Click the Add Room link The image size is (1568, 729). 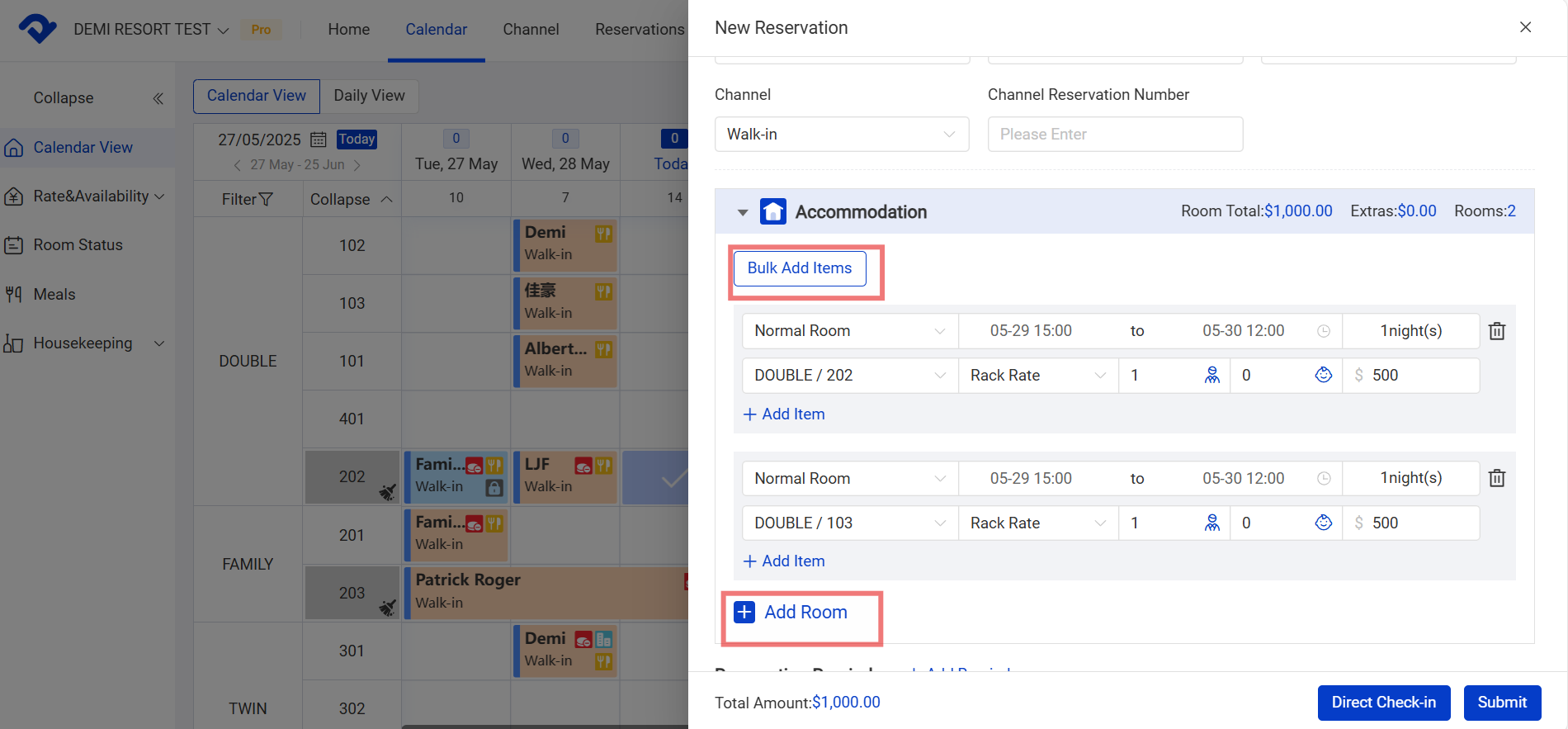pyautogui.click(x=805, y=612)
